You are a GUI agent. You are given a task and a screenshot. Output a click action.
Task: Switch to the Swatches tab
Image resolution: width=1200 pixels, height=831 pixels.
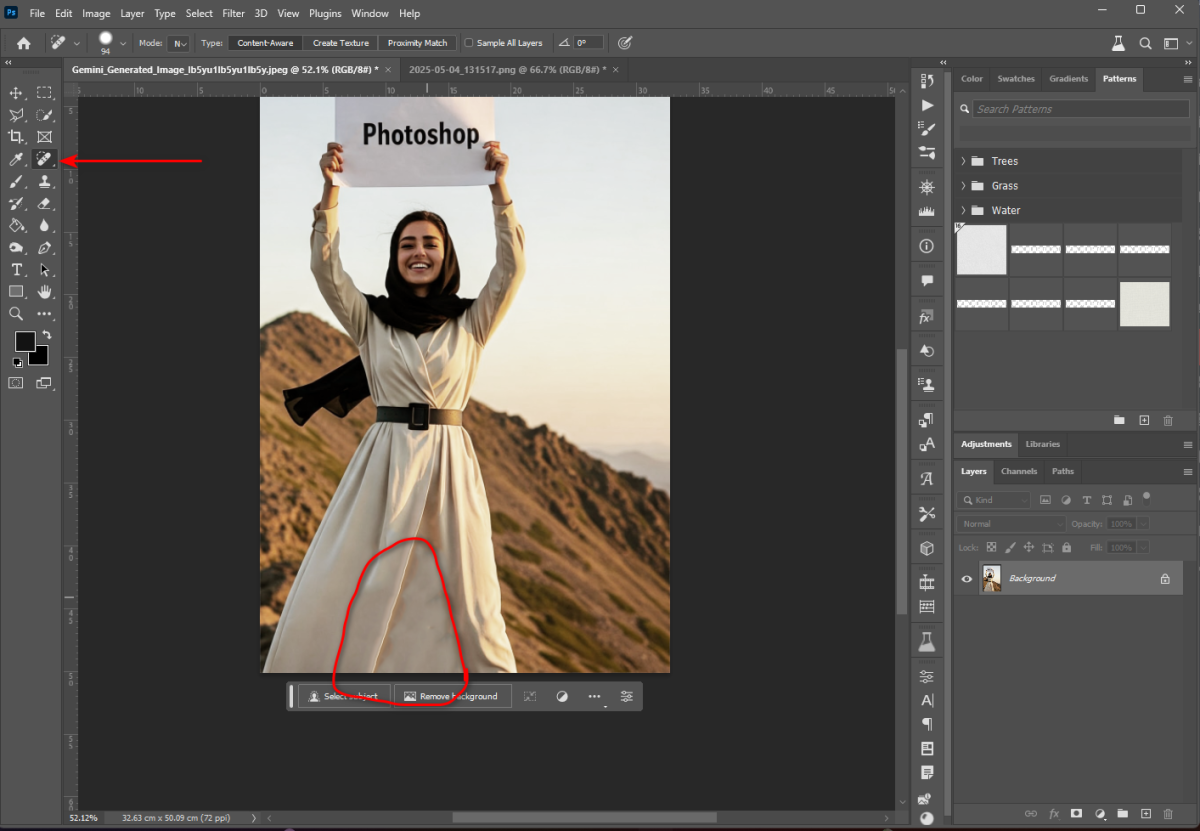1016,79
